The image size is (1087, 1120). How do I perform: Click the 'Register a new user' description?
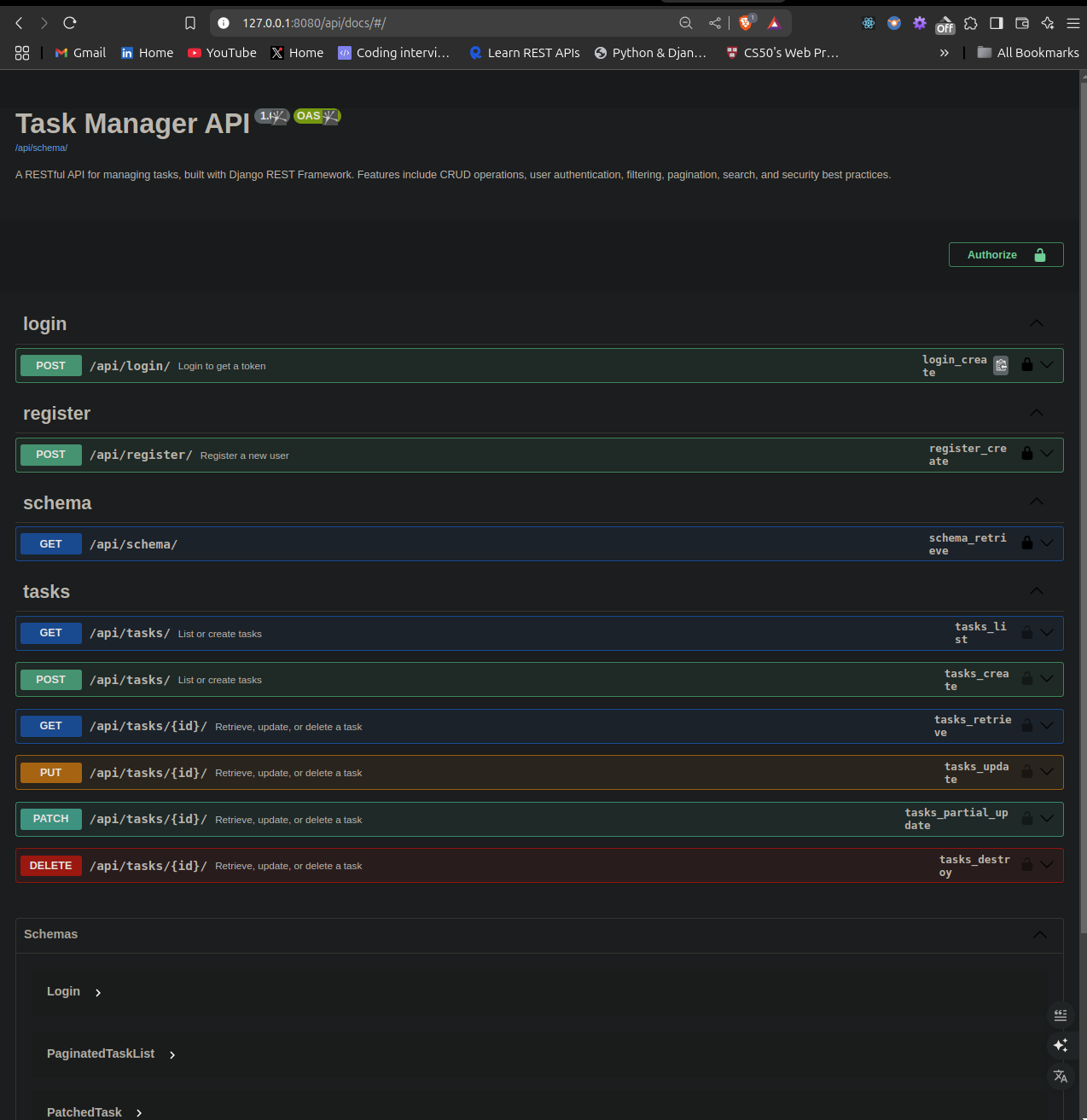pos(245,456)
